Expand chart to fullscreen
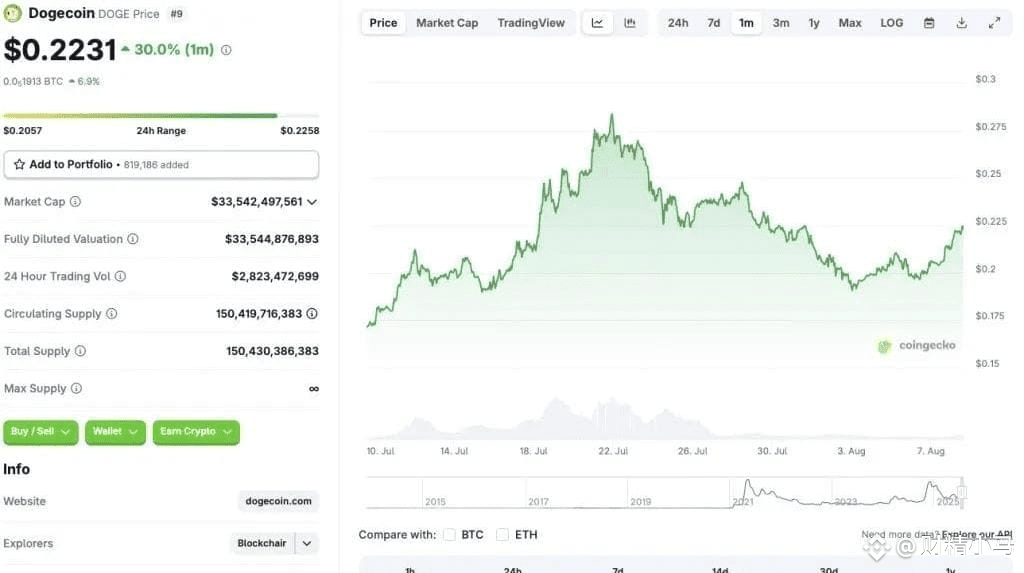1024x573 pixels. (x=994, y=23)
